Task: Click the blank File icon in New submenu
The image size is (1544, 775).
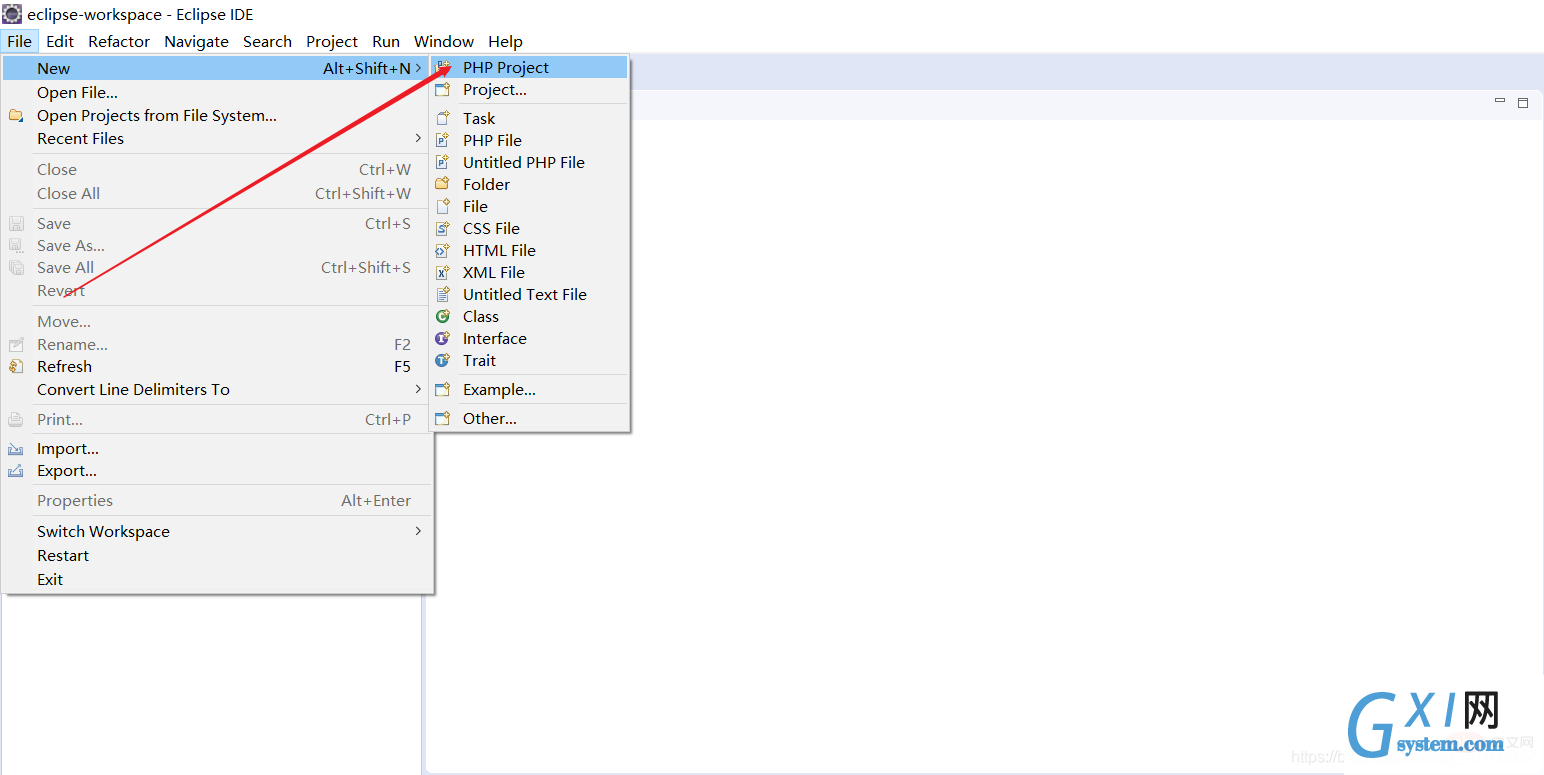Action: 443,206
